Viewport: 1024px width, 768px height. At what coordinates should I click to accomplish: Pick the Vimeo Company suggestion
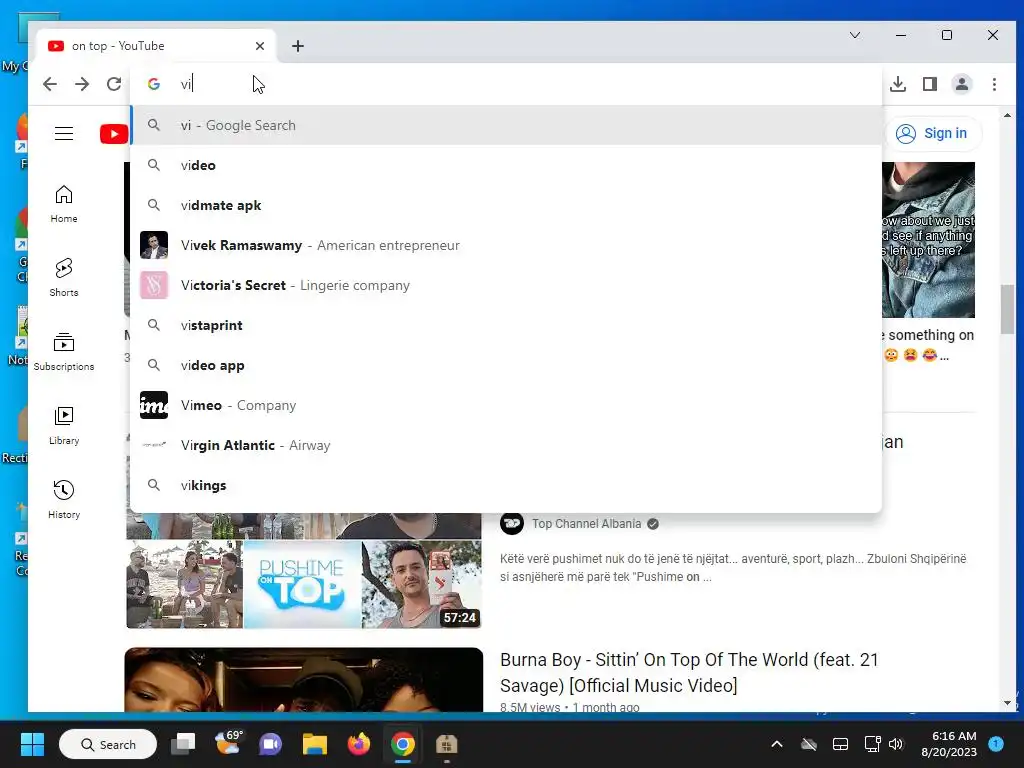tap(506, 405)
